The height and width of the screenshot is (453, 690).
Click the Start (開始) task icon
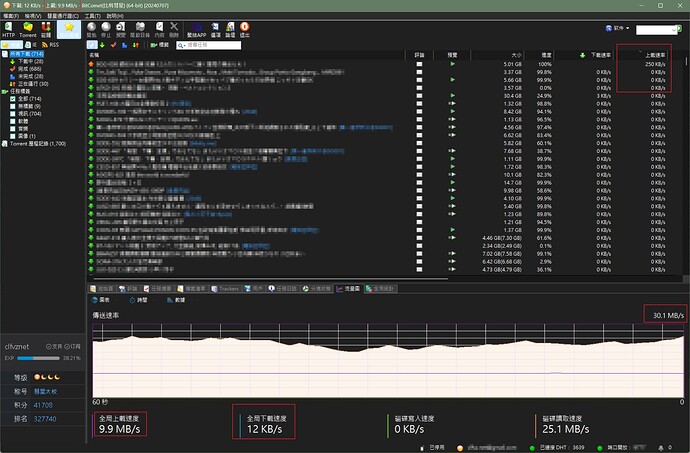(x=92, y=29)
